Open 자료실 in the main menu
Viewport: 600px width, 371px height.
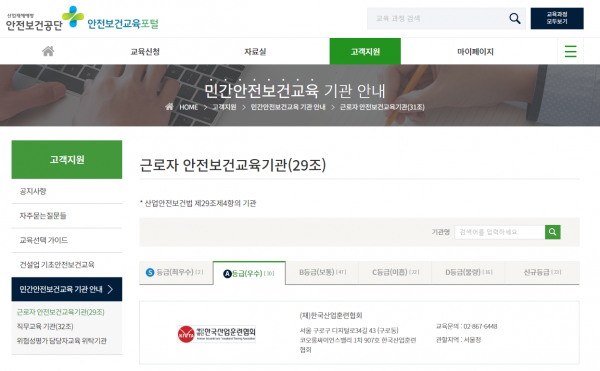[x=255, y=52]
